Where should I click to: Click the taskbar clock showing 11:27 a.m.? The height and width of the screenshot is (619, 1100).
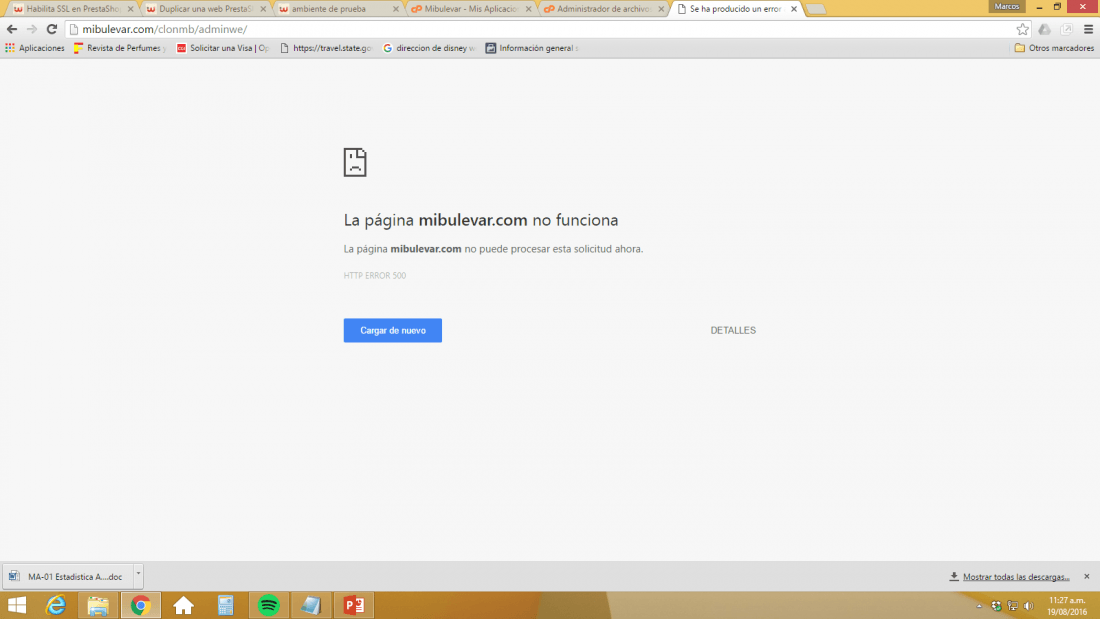[x=1067, y=606]
